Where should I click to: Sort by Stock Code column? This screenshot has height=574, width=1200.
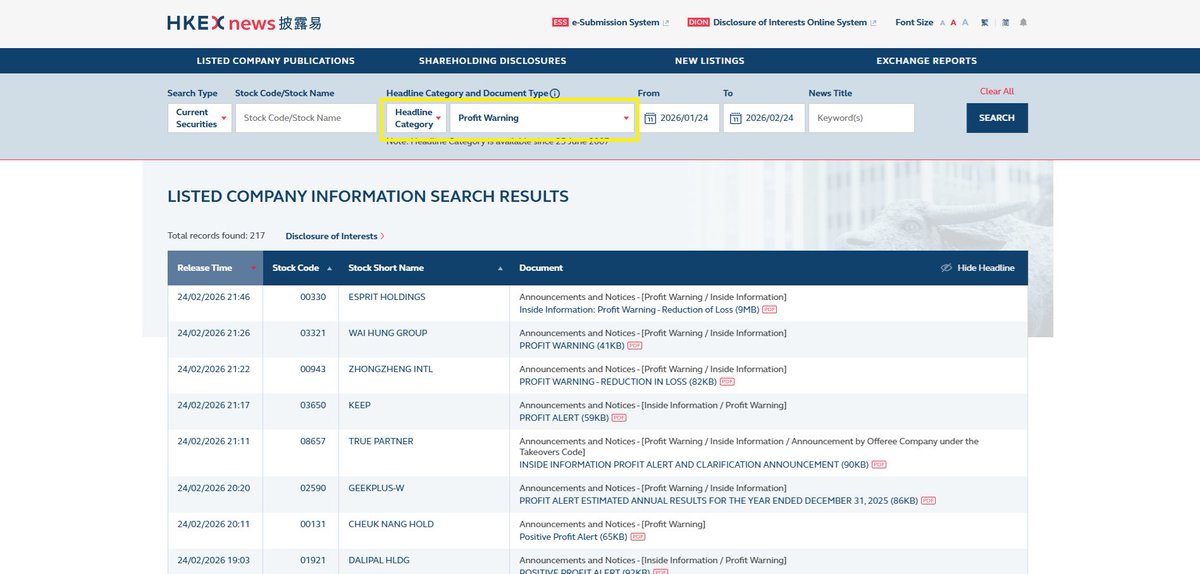300,268
